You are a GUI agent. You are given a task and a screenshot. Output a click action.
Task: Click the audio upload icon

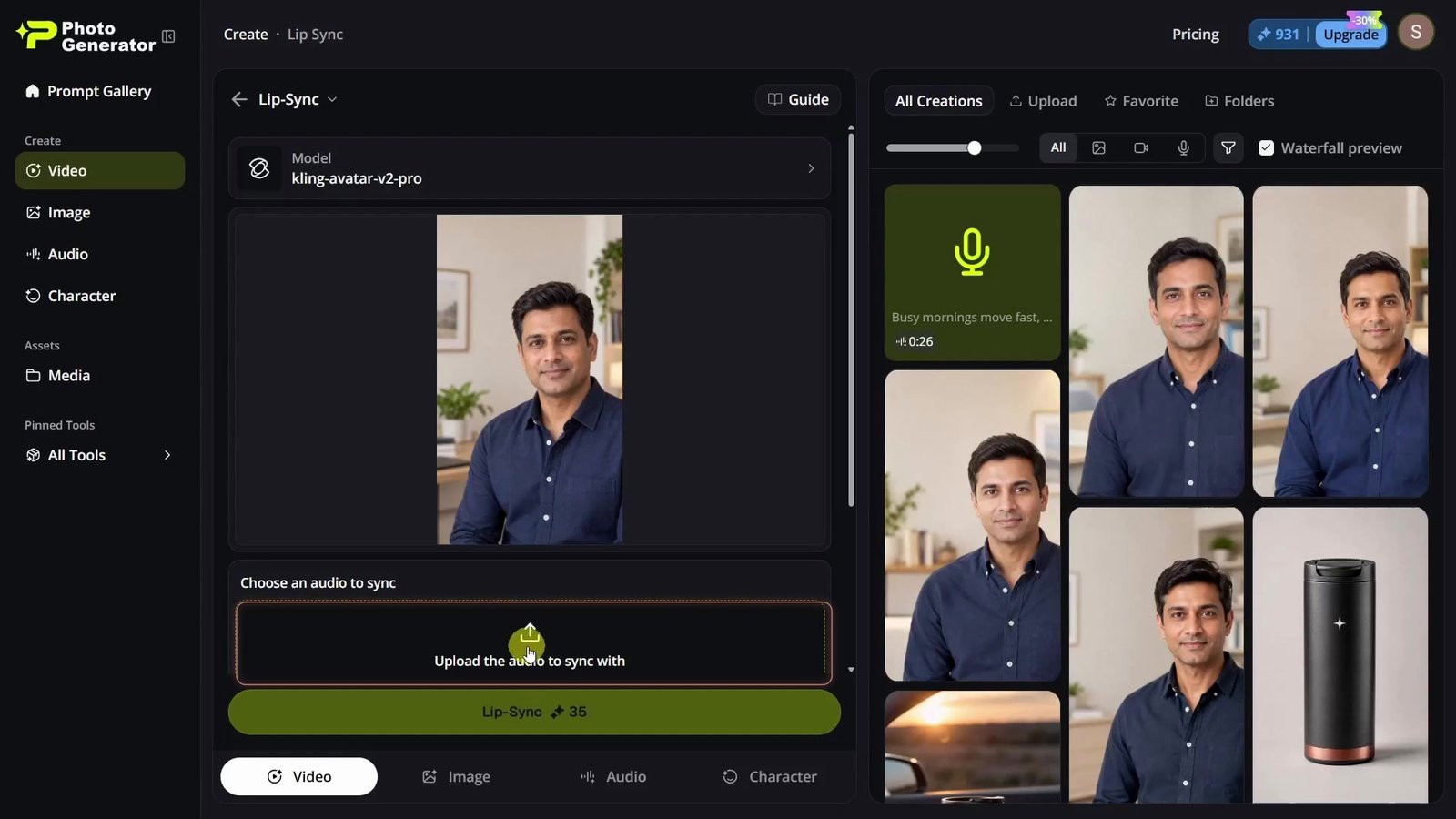[530, 632]
